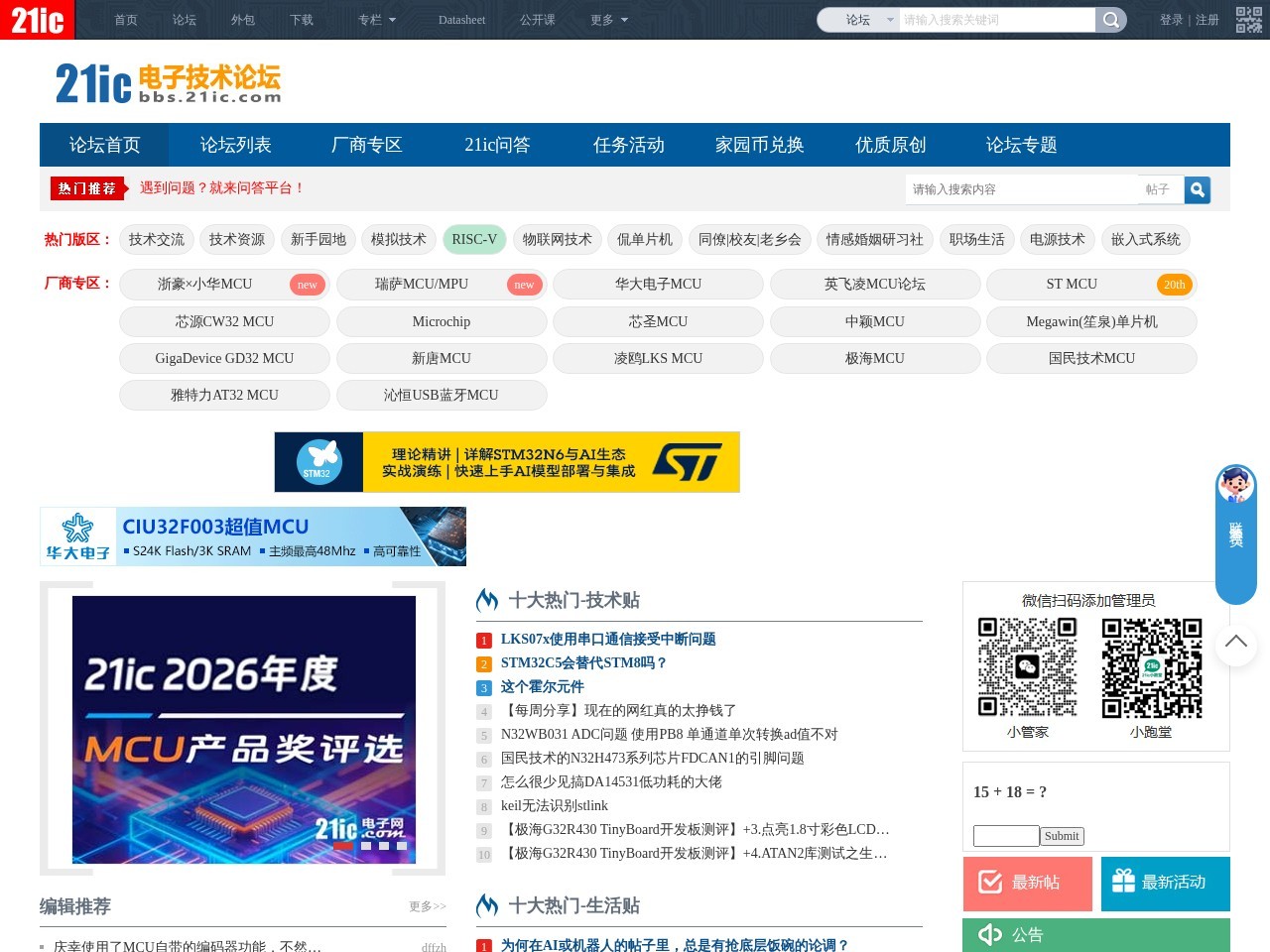This screenshot has width=1270, height=952.
Task: Select the 任务活动 tab
Action: click(x=628, y=145)
